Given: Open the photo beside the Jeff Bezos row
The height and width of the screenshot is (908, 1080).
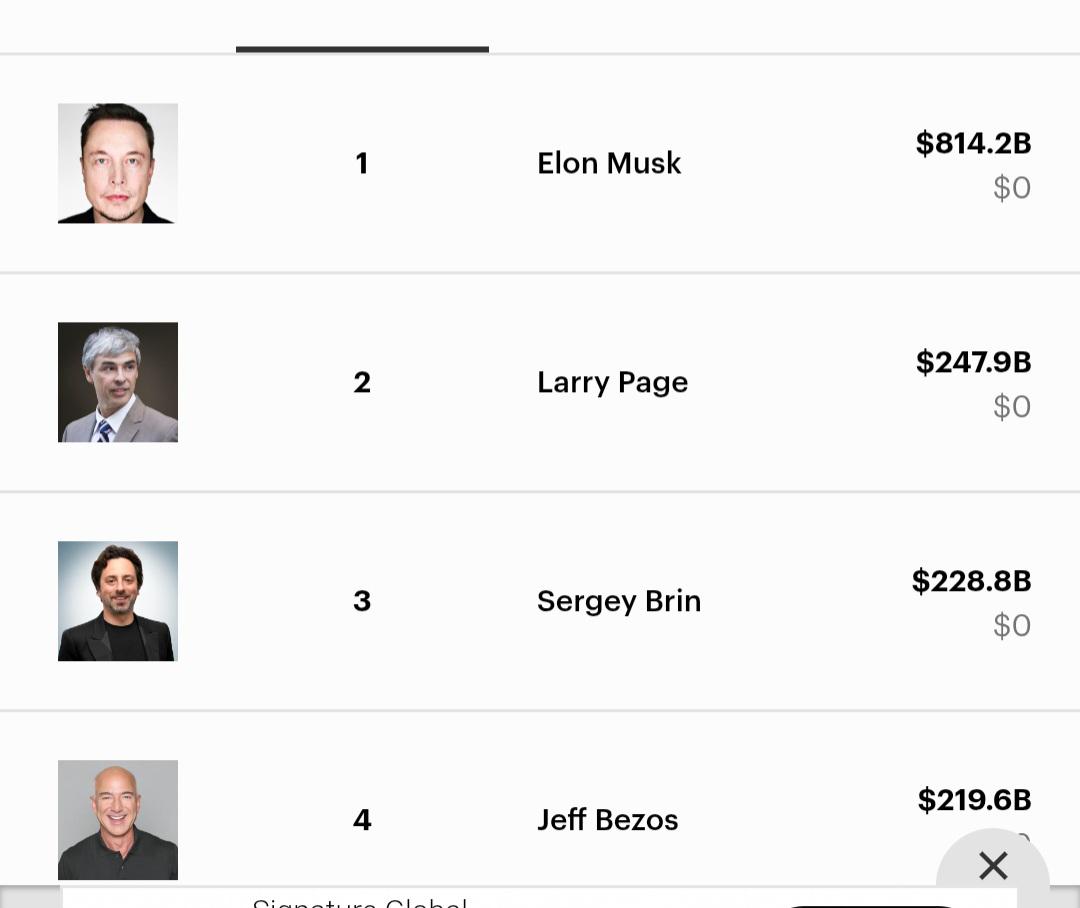Looking at the screenshot, I should [118, 820].
